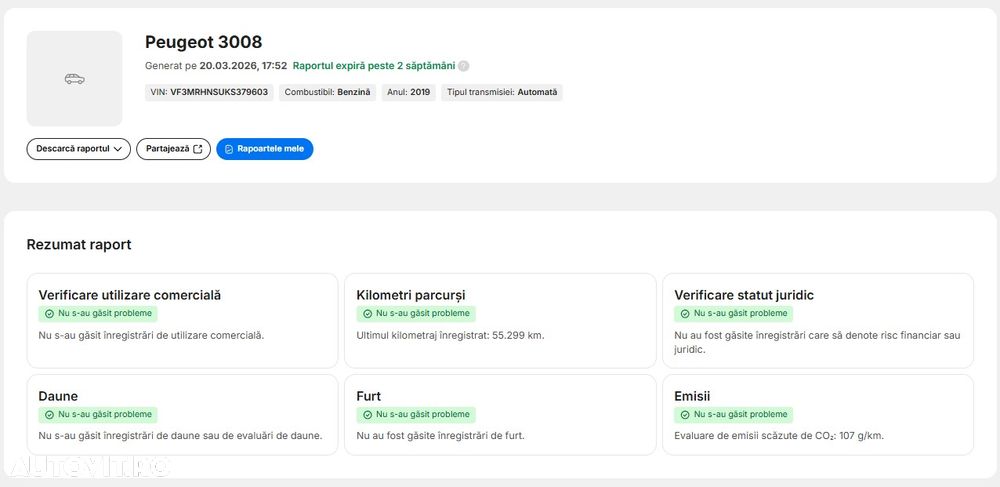This screenshot has height=487, width=1000.
Task: Click the Combustibil: Benzină tag
Action: (x=327, y=92)
